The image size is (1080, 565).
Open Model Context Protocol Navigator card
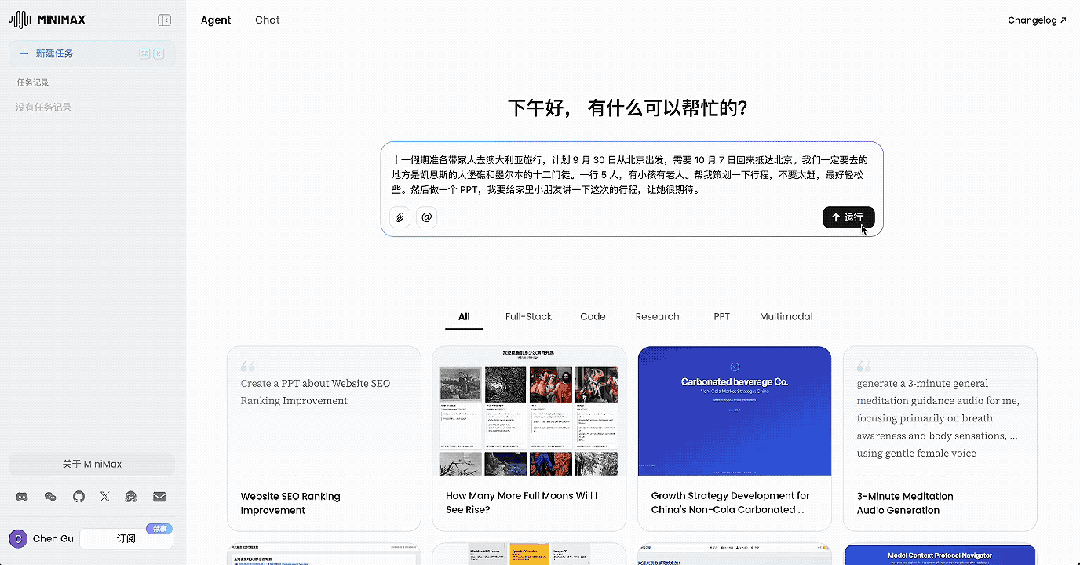tap(940, 555)
